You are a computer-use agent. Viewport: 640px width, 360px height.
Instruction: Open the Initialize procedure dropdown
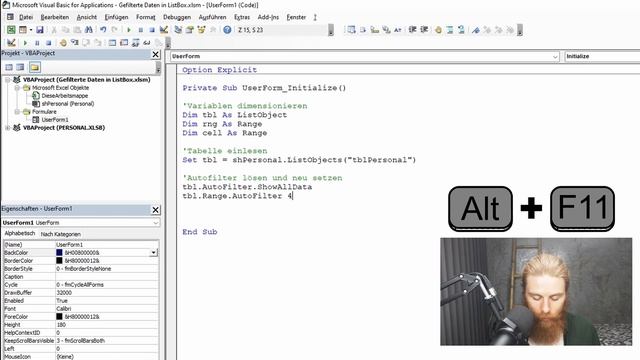point(602,56)
